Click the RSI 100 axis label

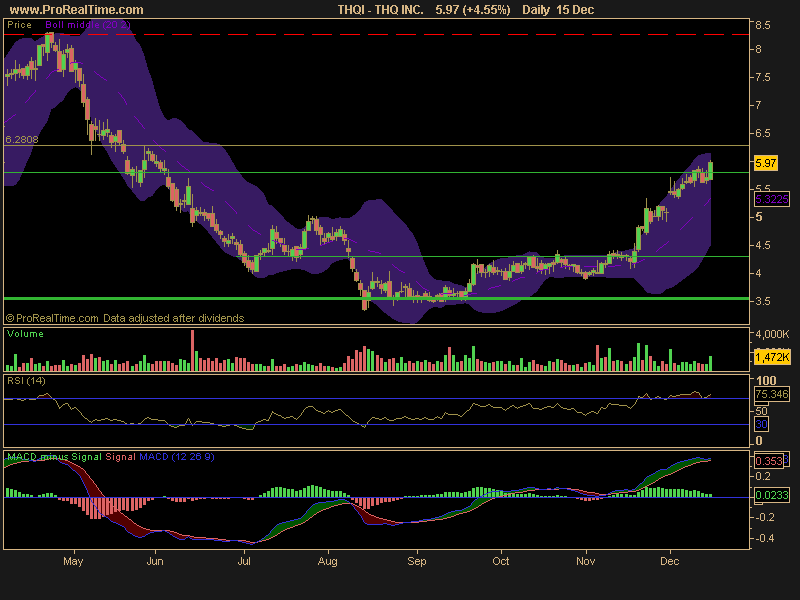[766, 380]
